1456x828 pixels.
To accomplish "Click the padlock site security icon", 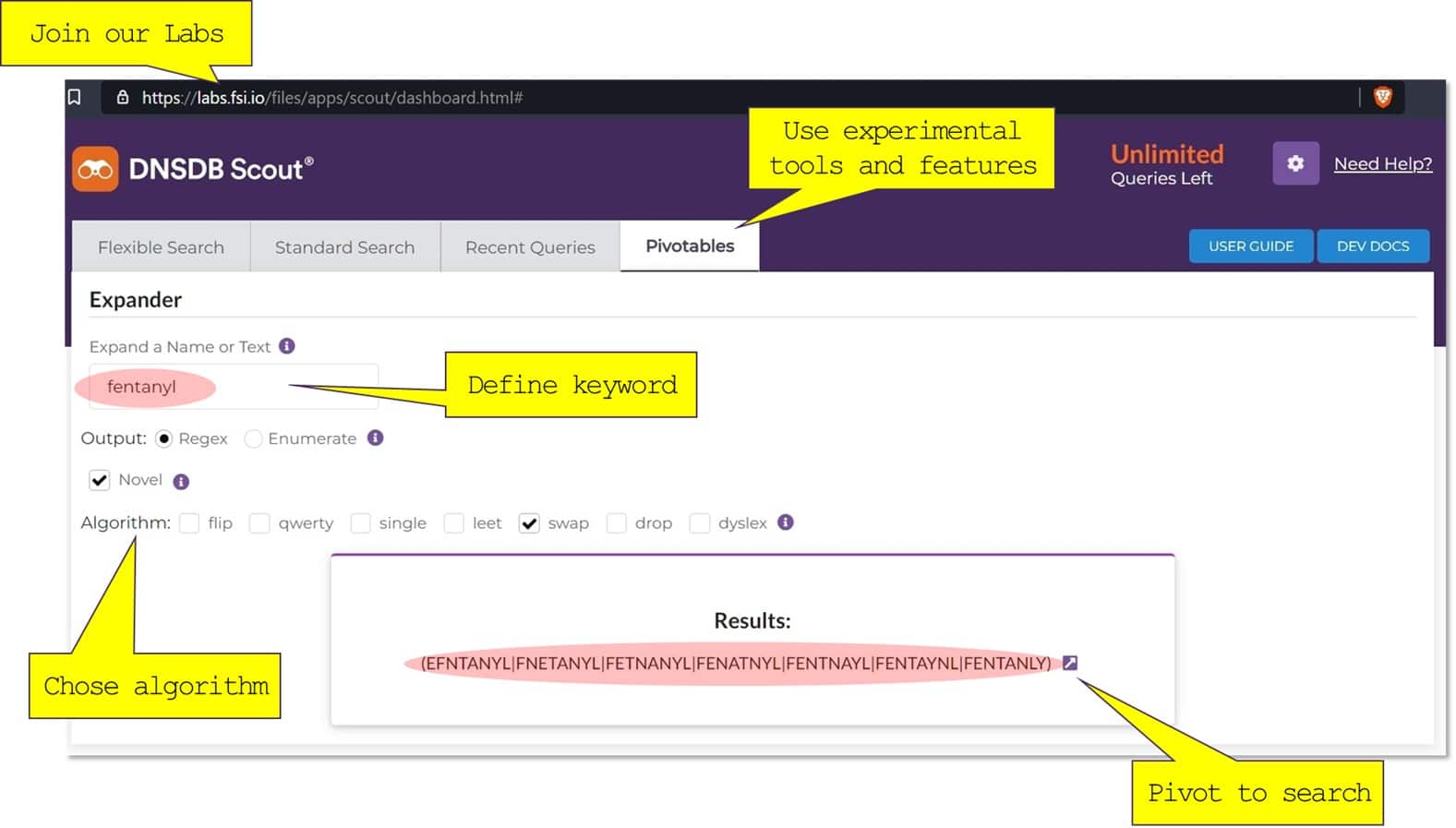I will coord(122,97).
